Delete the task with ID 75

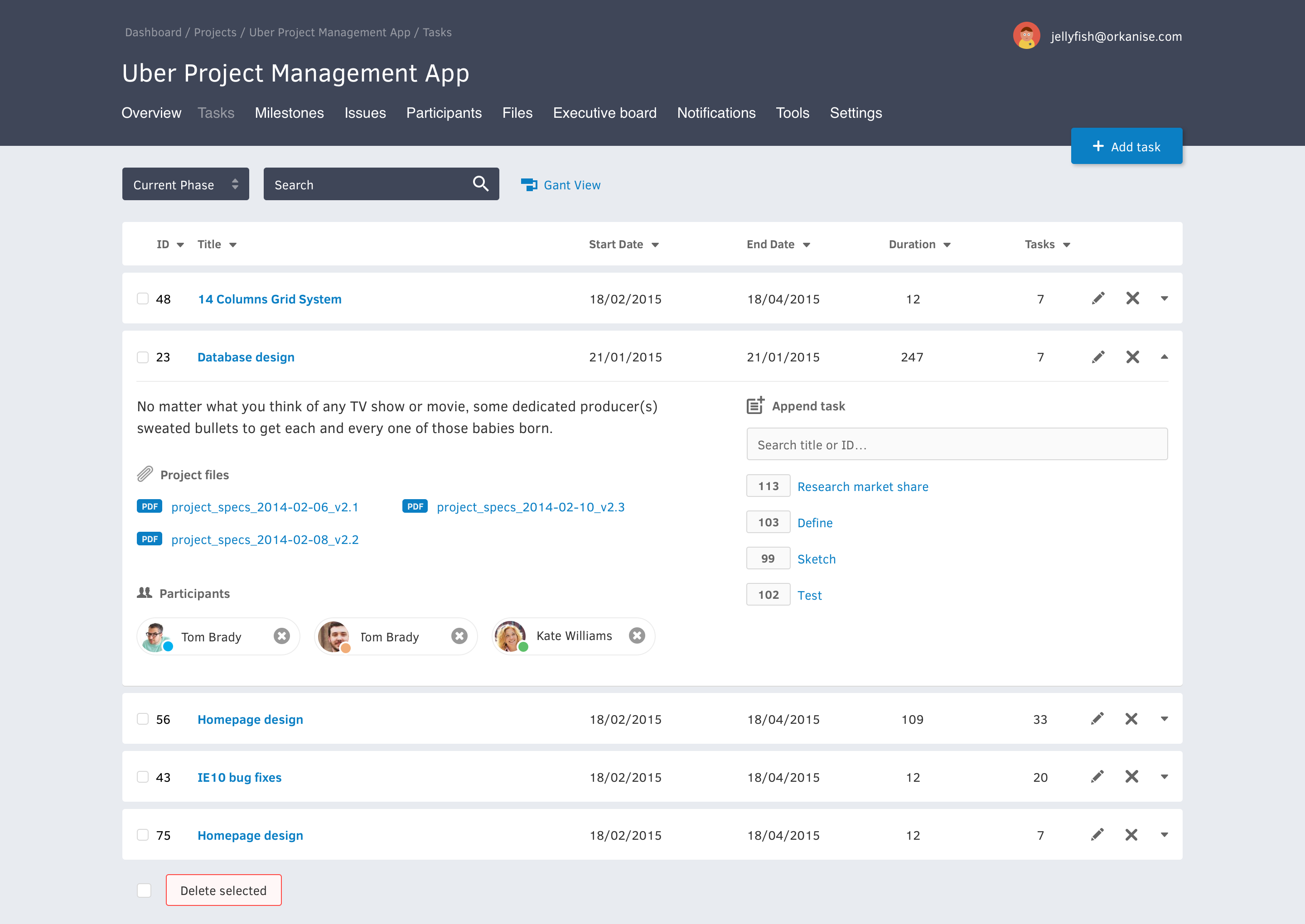click(1131, 835)
